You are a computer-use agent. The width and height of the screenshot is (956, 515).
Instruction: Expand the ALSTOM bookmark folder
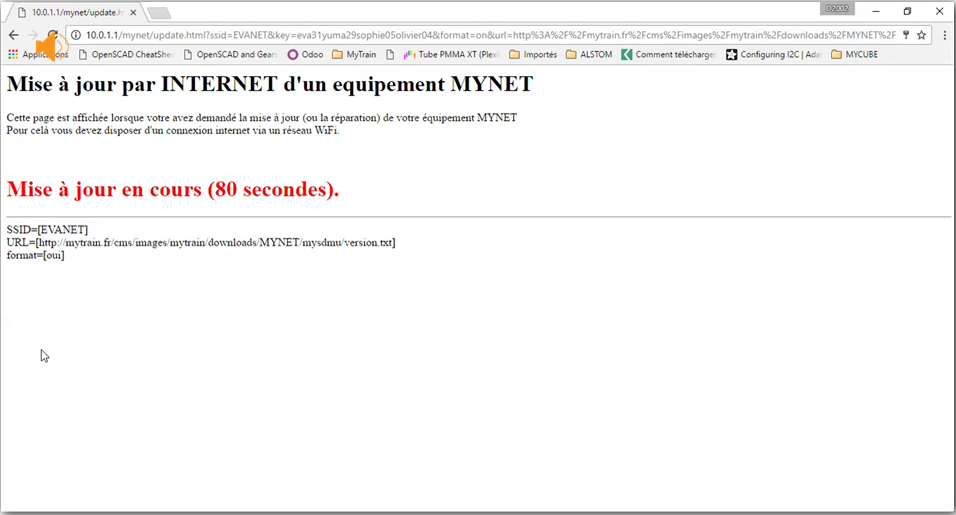coord(589,54)
